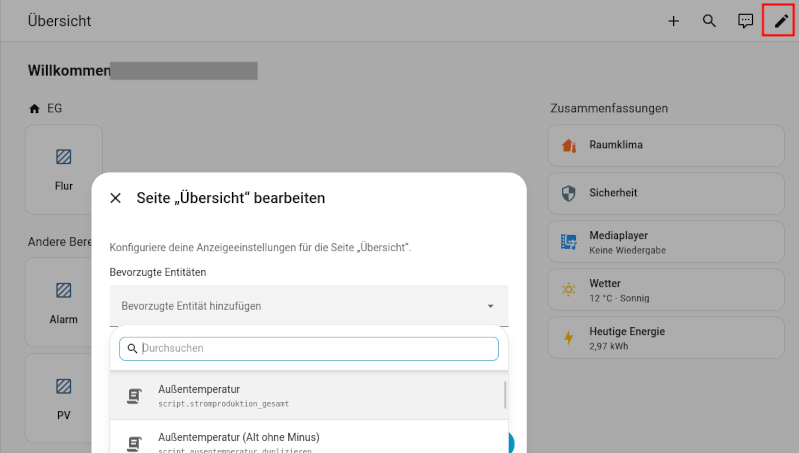Click the plus add icon in header

tap(673, 21)
